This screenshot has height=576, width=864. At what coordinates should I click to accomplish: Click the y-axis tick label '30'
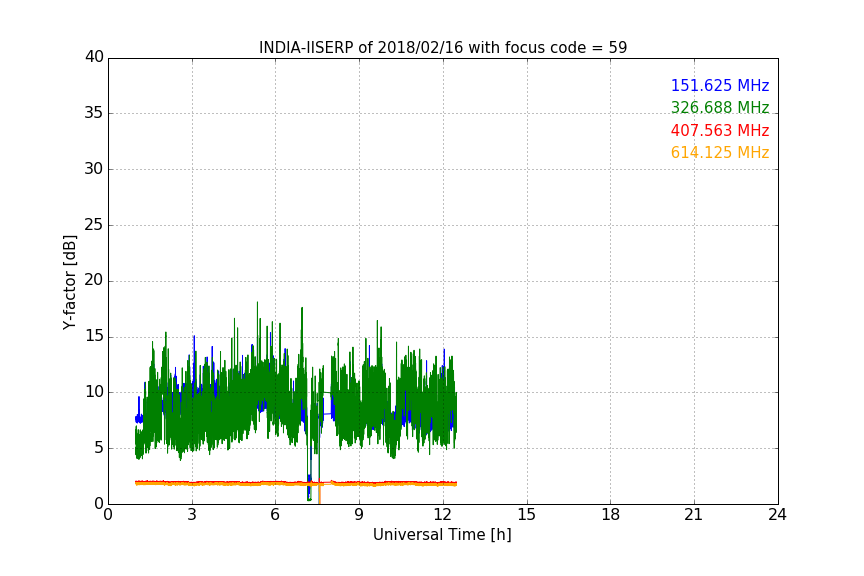click(x=94, y=169)
